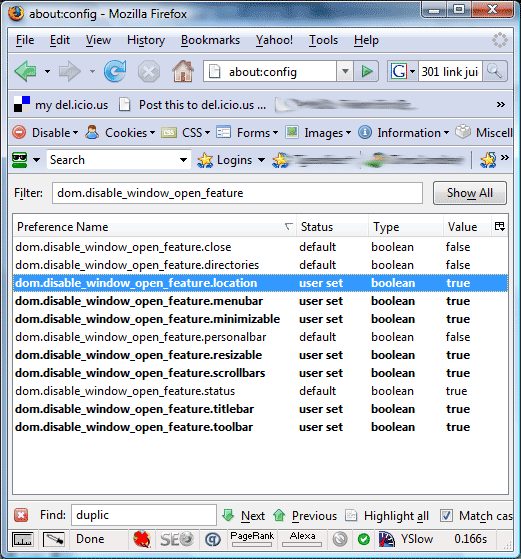Screen dimensions: 521x559
Task: Select dom.disable_window_open_feature.status row
Action: point(260,391)
